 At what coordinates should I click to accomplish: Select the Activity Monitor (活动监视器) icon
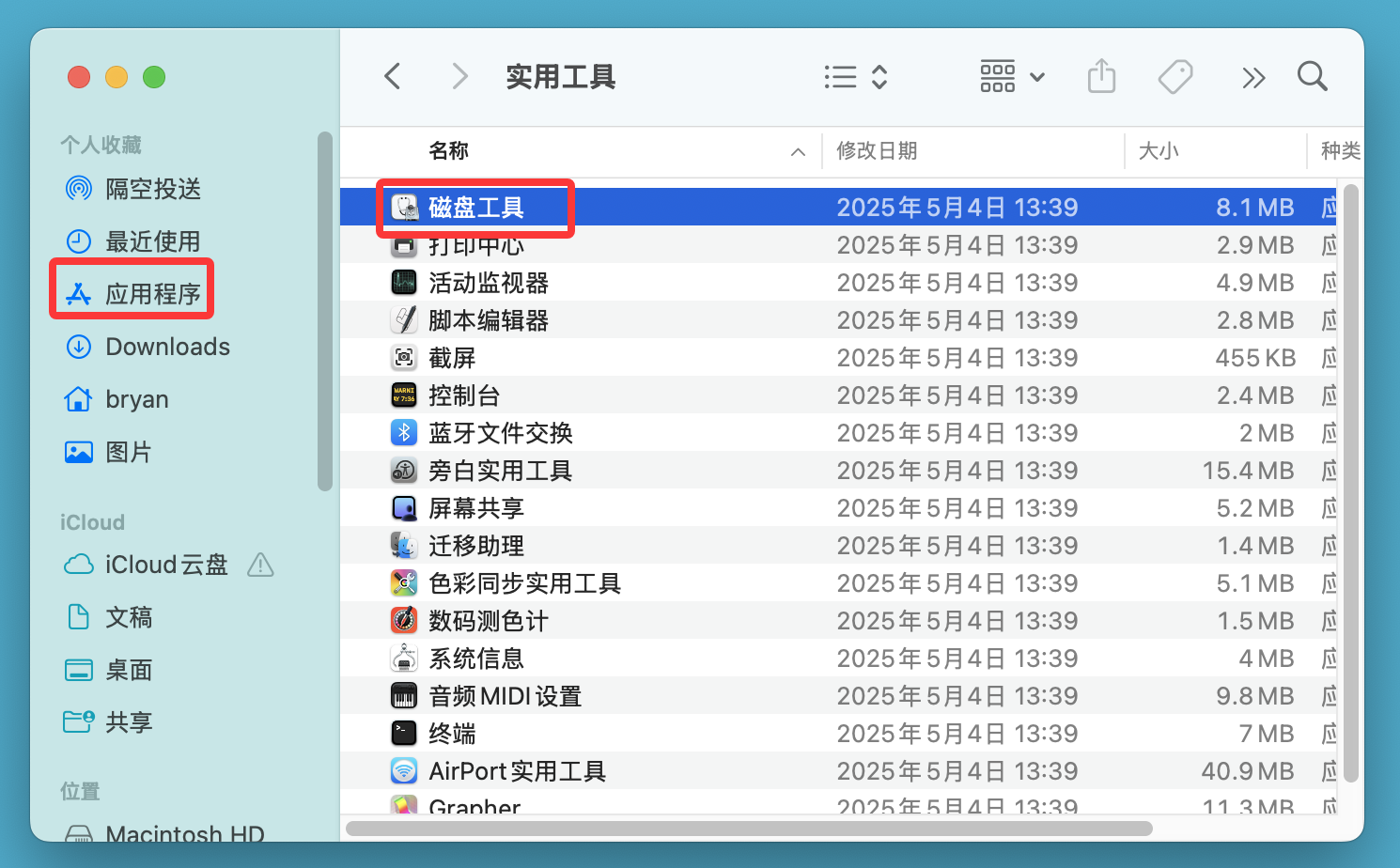pyautogui.click(x=404, y=282)
